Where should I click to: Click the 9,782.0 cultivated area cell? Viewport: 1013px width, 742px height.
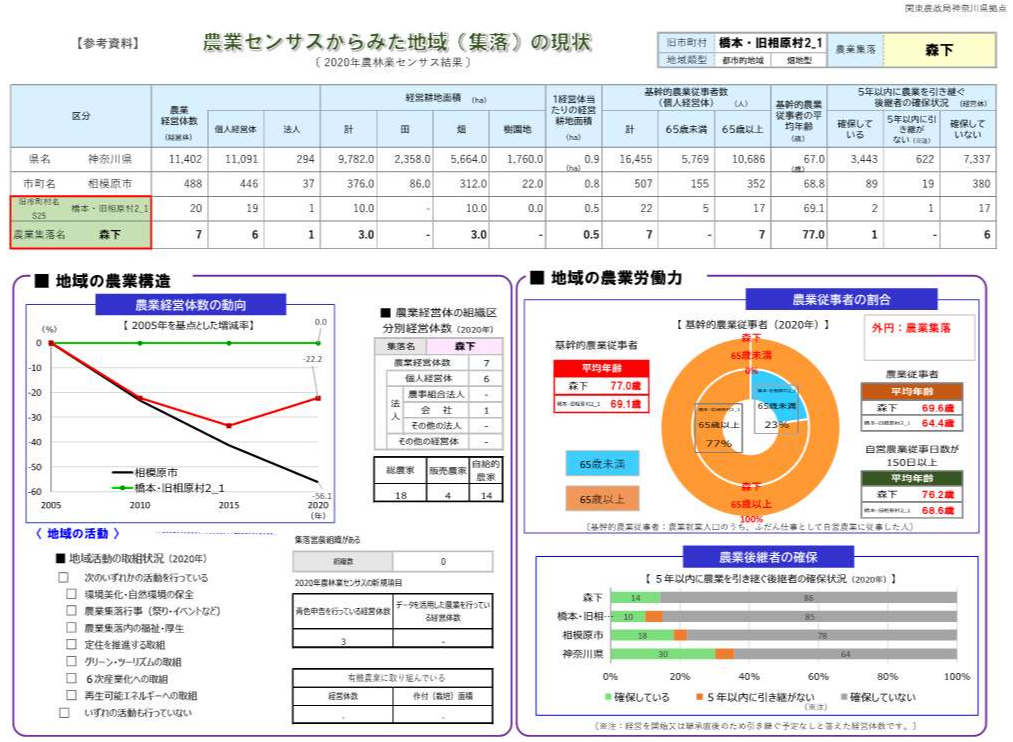[348, 159]
